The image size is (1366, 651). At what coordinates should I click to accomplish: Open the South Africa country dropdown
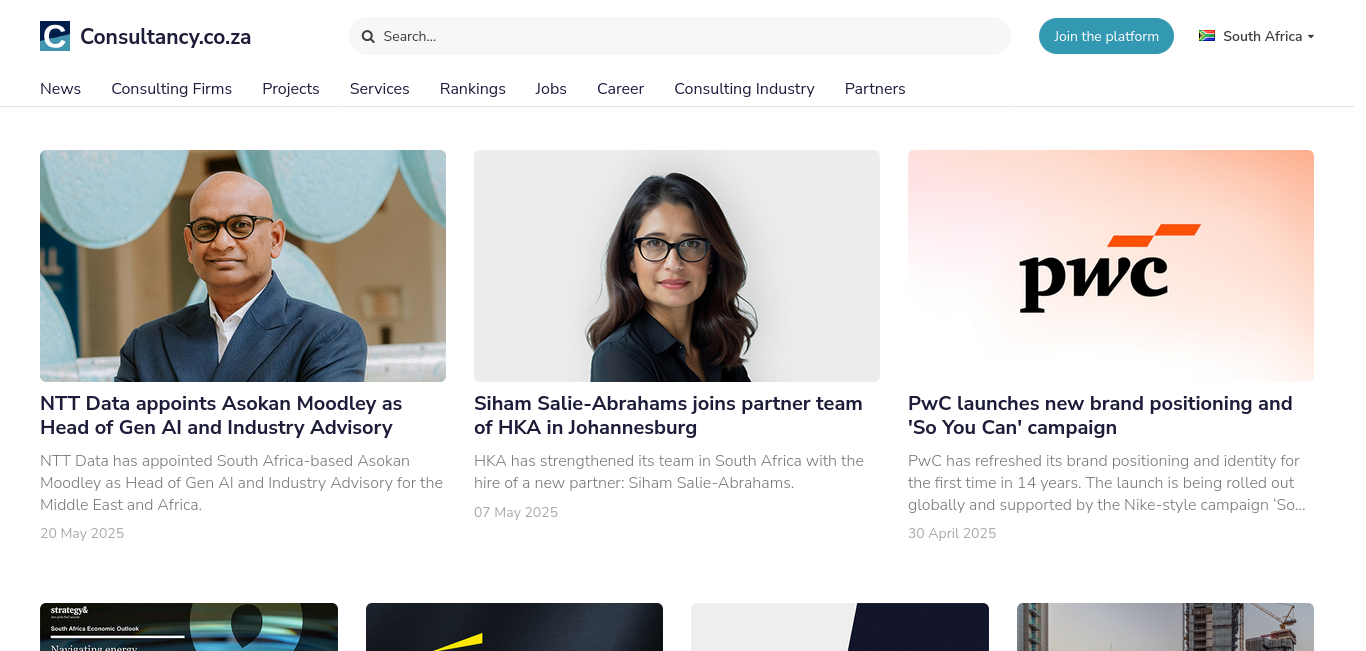[1257, 36]
